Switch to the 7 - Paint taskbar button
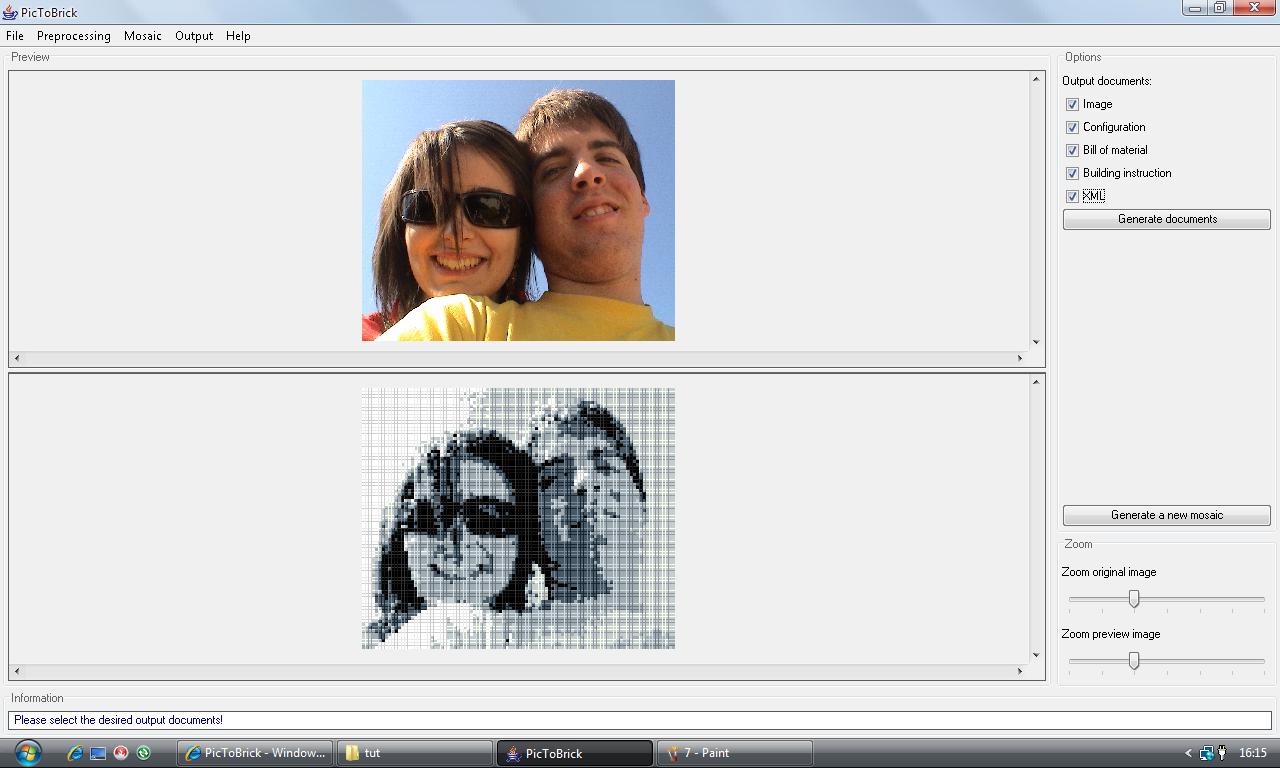 734,753
